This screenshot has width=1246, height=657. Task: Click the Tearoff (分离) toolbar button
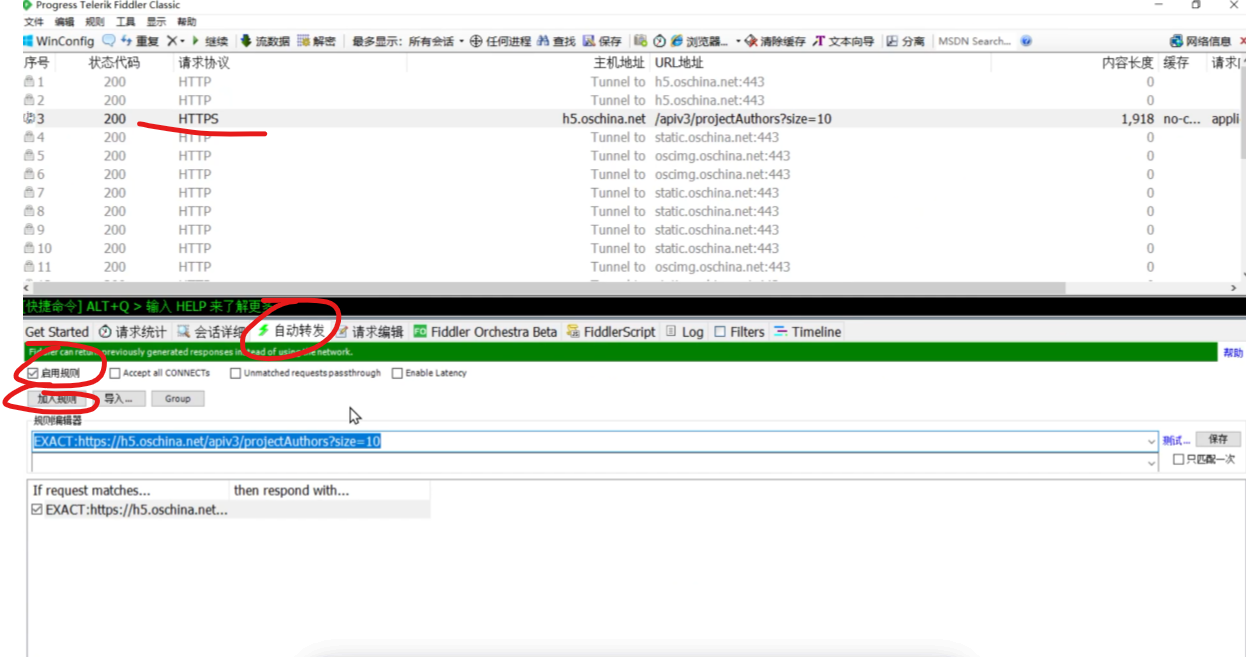point(905,41)
